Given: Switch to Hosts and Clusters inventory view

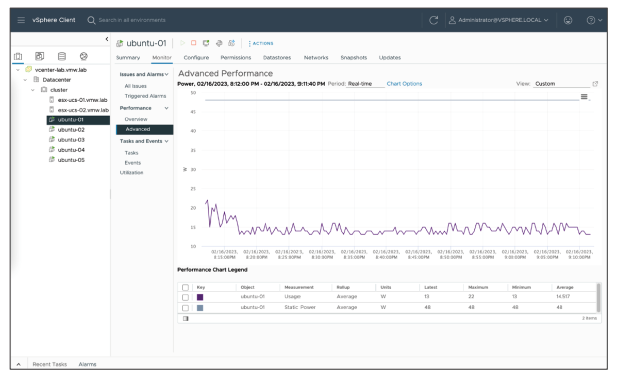Looking at the screenshot, I should pyautogui.click(x=18, y=56).
